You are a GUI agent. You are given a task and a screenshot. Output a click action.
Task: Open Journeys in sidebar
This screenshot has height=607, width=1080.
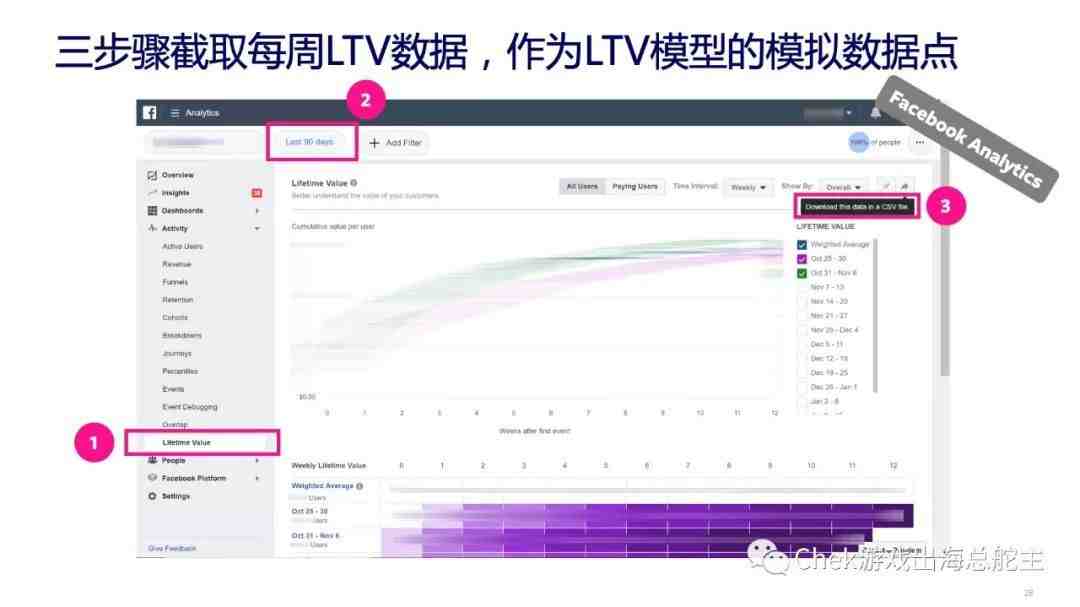[x=177, y=353]
